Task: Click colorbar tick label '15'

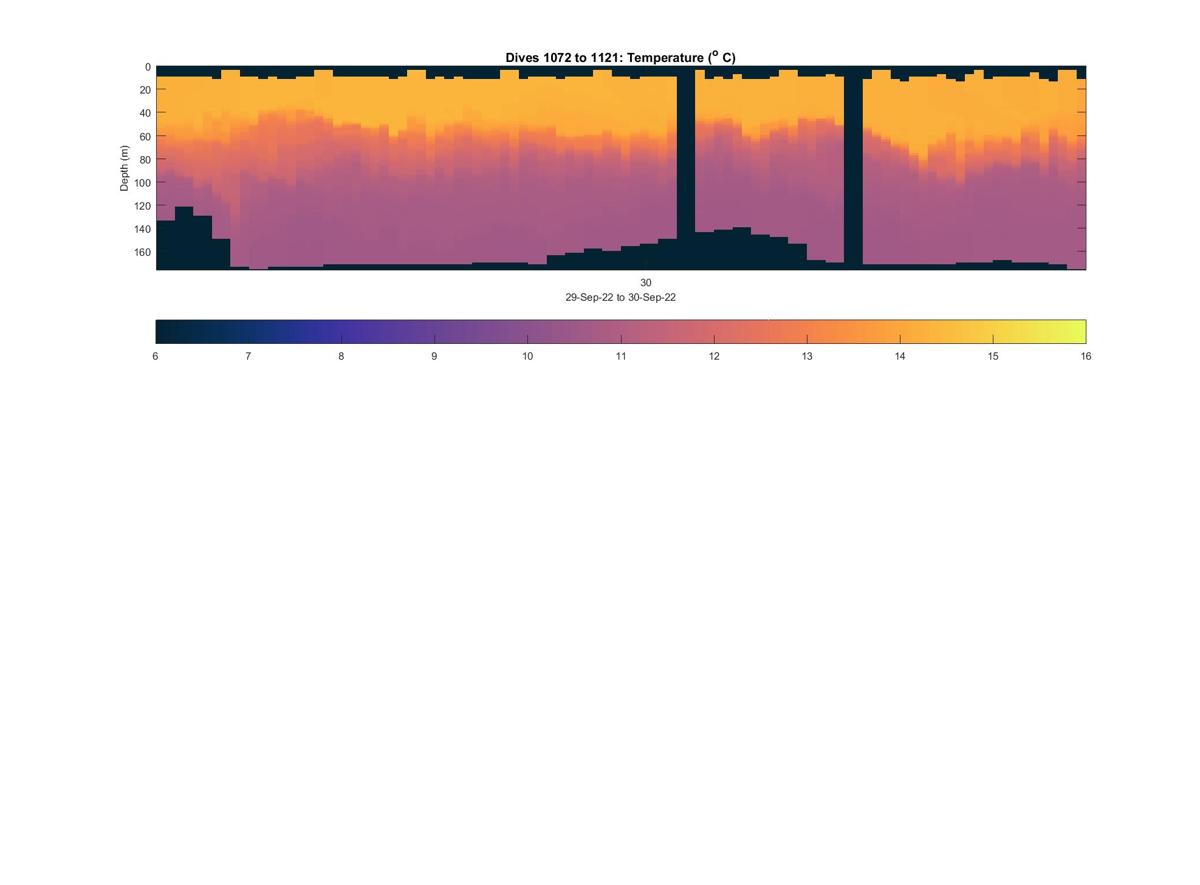Action: pyautogui.click(x=993, y=356)
